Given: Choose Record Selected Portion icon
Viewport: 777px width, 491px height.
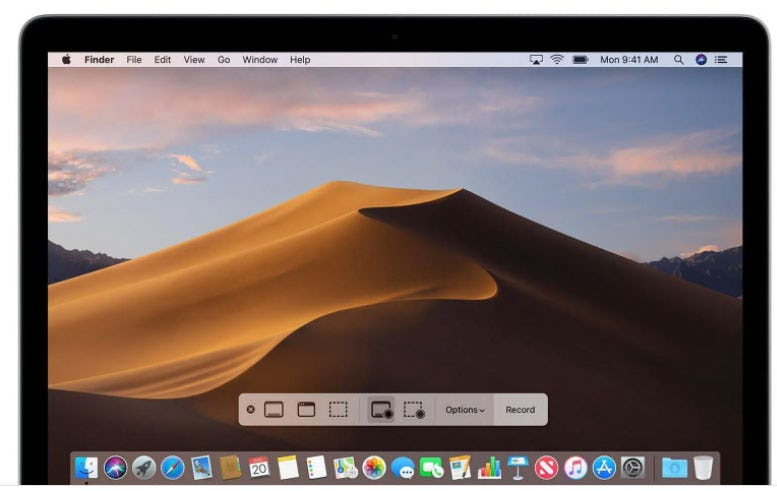Looking at the screenshot, I should coord(414,410).
